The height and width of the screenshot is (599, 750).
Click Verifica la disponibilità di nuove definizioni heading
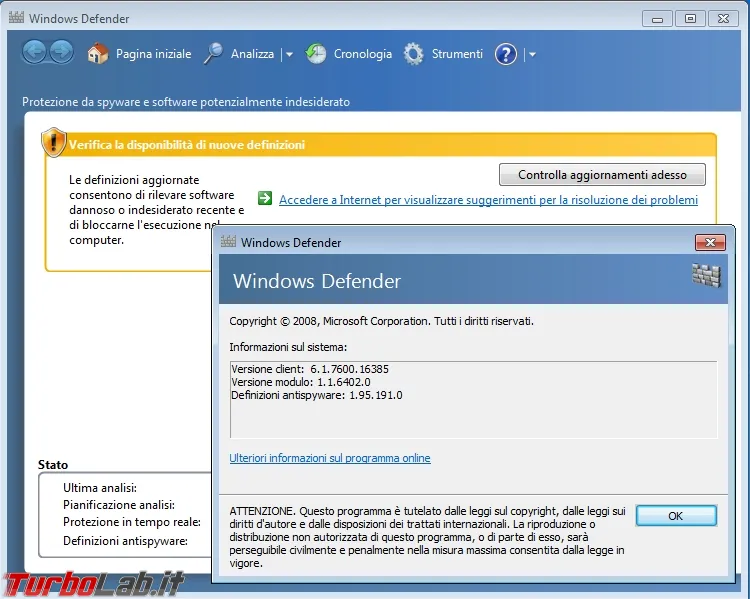[187, 144]
